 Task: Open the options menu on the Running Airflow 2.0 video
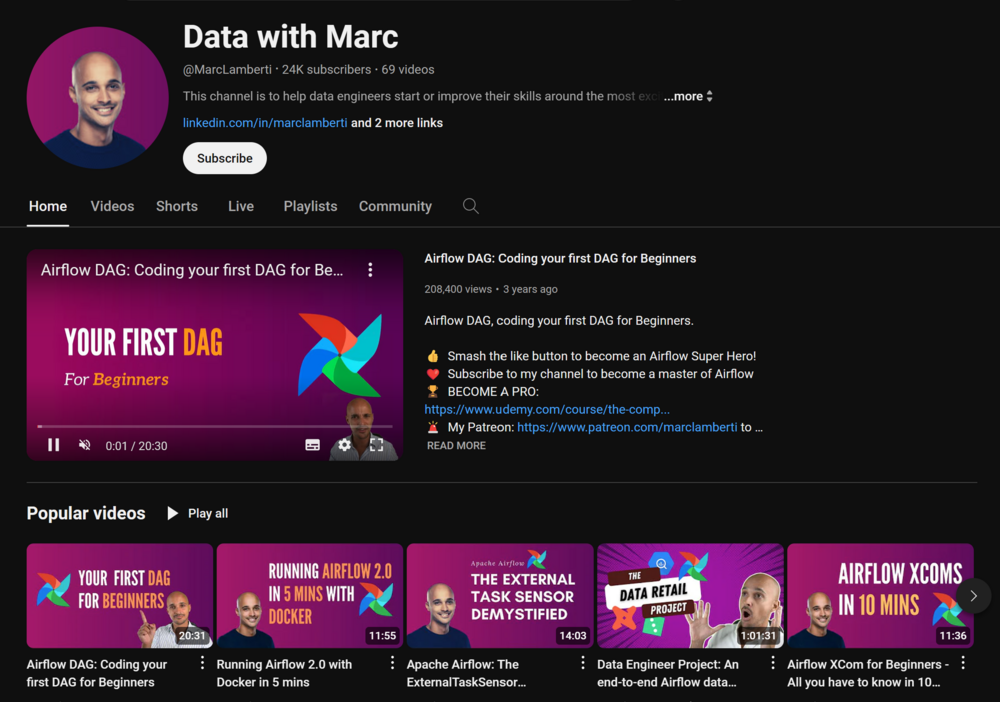[x=391, y=662]
